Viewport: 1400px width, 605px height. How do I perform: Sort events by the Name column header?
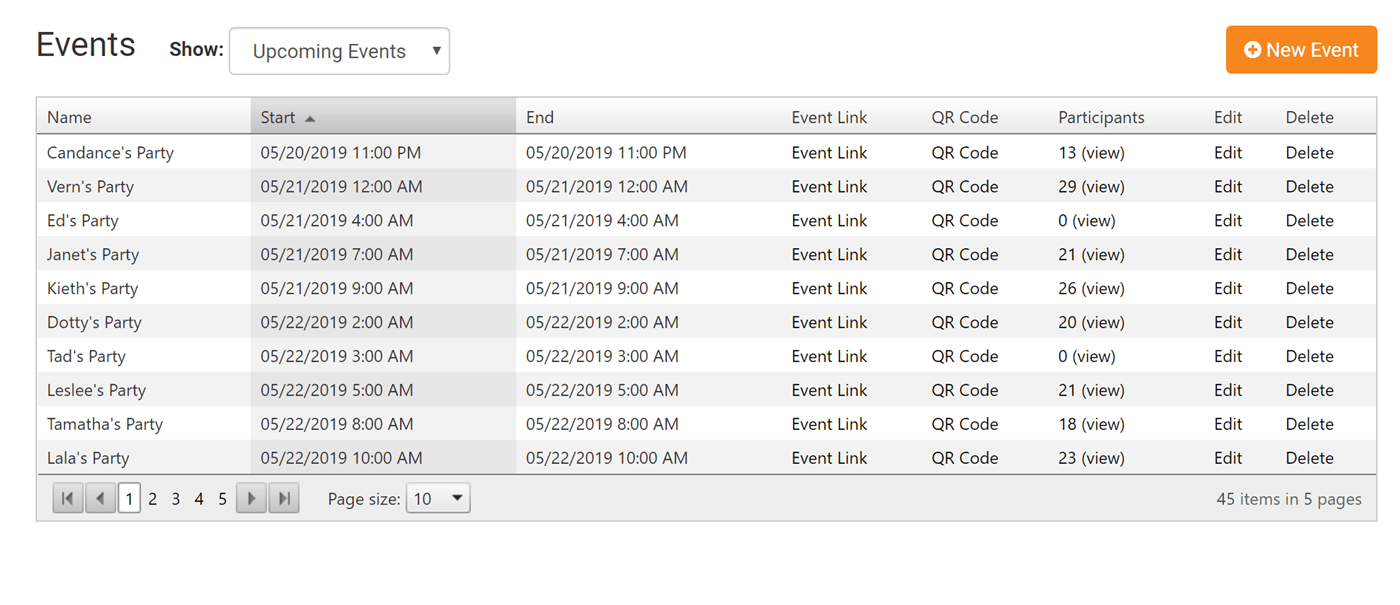[x=69, y=117]
